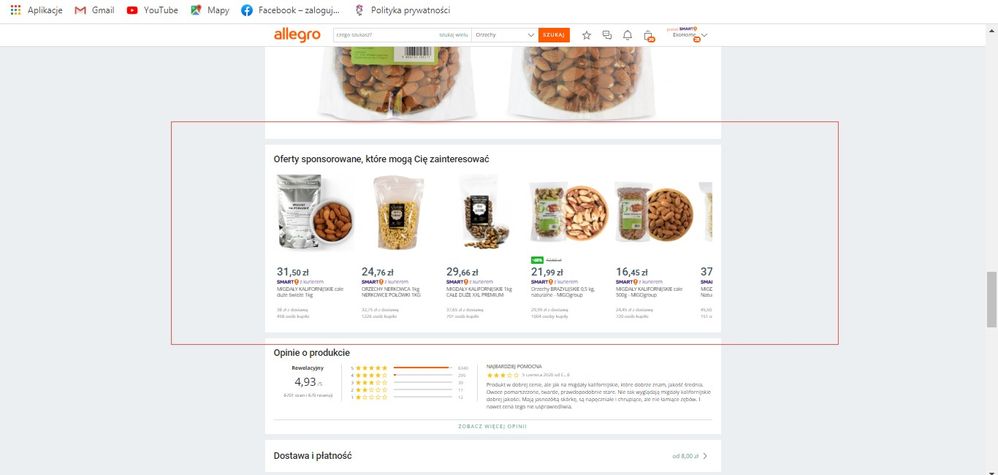Viewport: 998px width, 475px height.
Task: Open the Gmail bookmark
Action: coord(94,10)
